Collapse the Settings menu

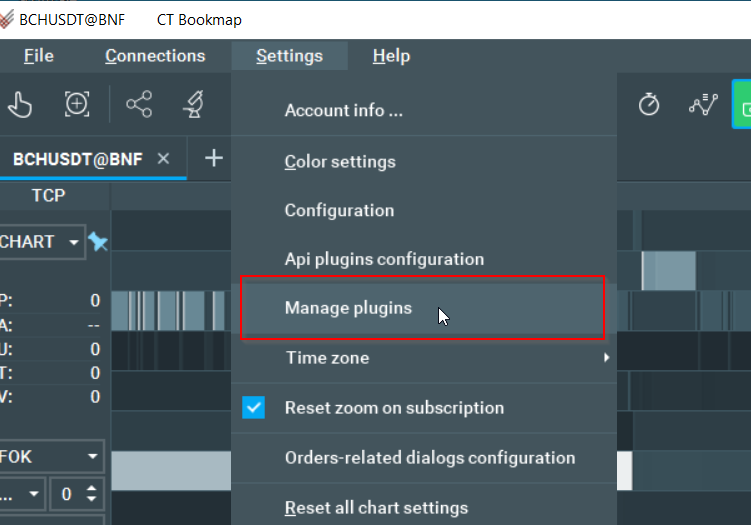coord(289,56)
